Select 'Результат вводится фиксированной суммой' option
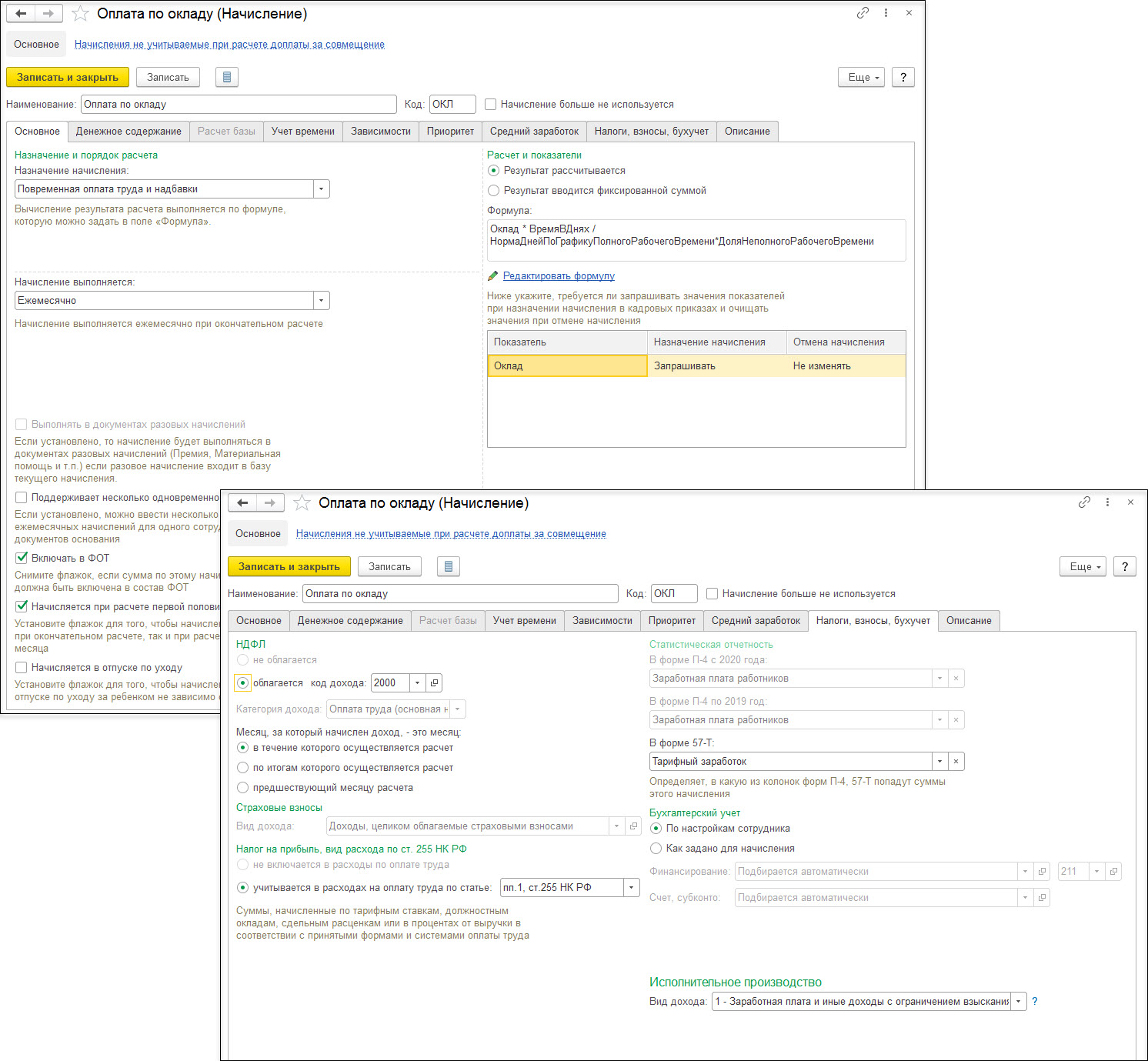This screenshot has height=1061, width=1148. [x=494, y=191]
